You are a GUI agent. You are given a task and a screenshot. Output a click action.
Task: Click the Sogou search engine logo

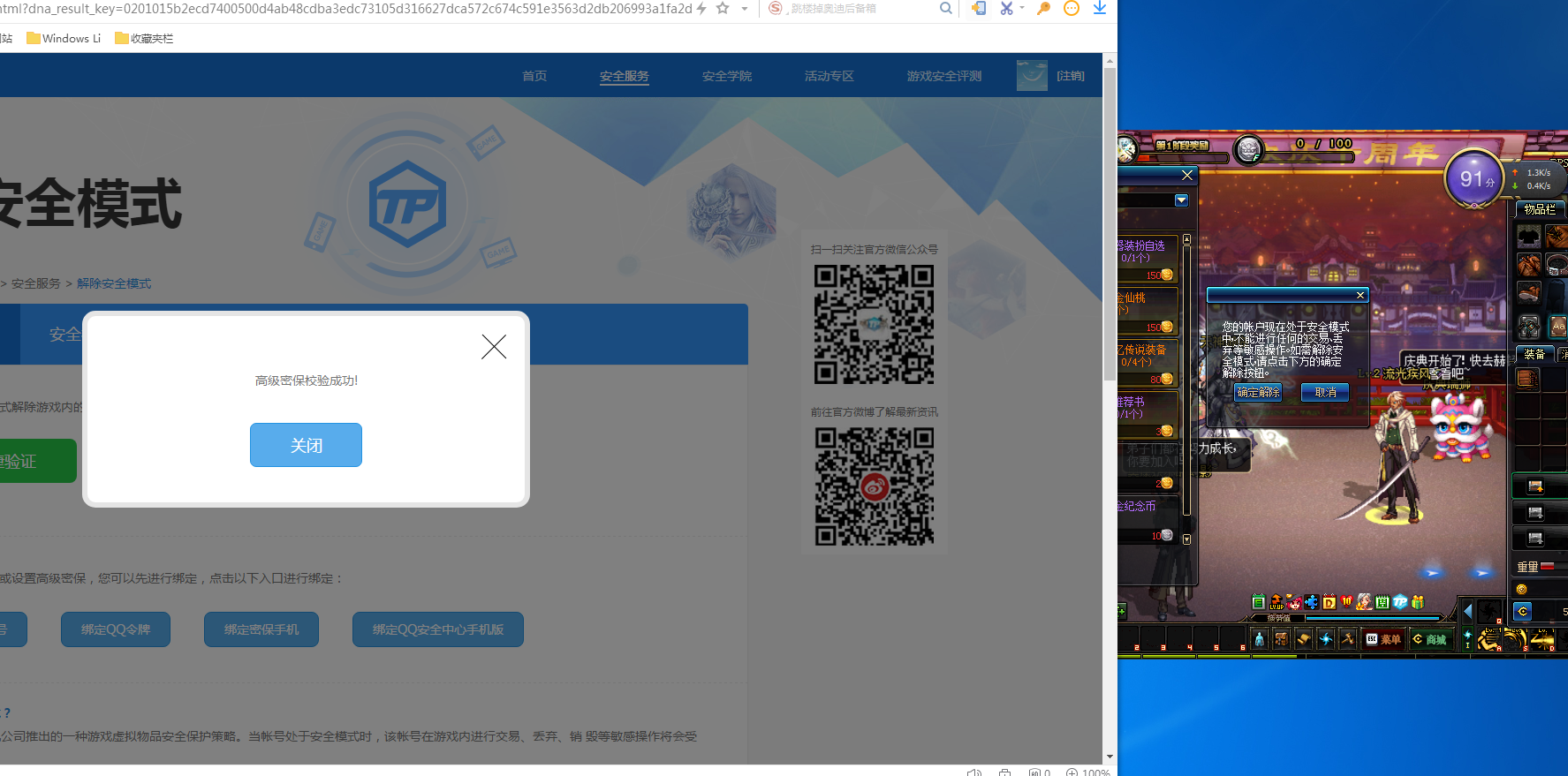click(x=776, y=9)
